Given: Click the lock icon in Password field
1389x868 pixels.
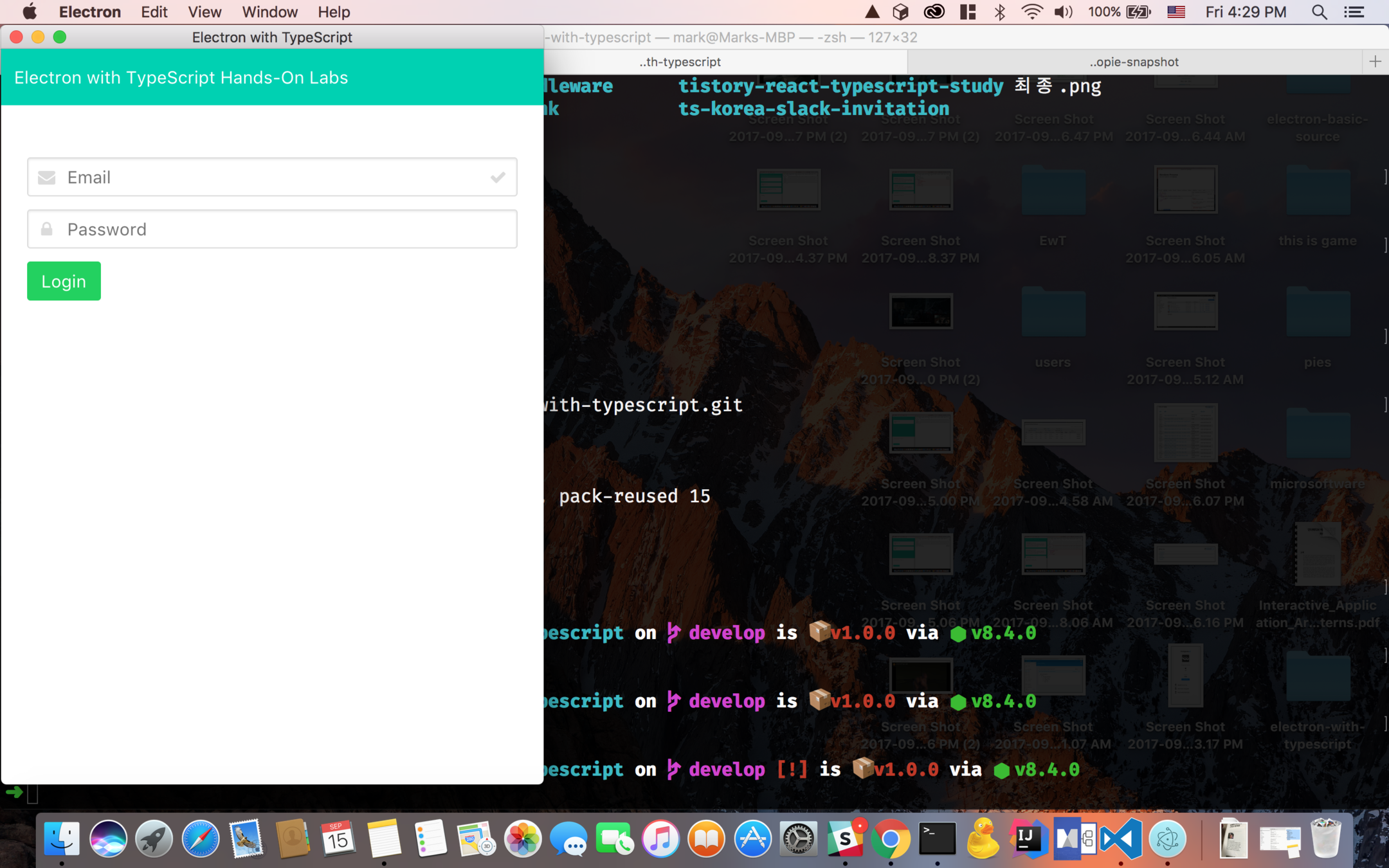Looking at the screenshot, I should [47, 230].
